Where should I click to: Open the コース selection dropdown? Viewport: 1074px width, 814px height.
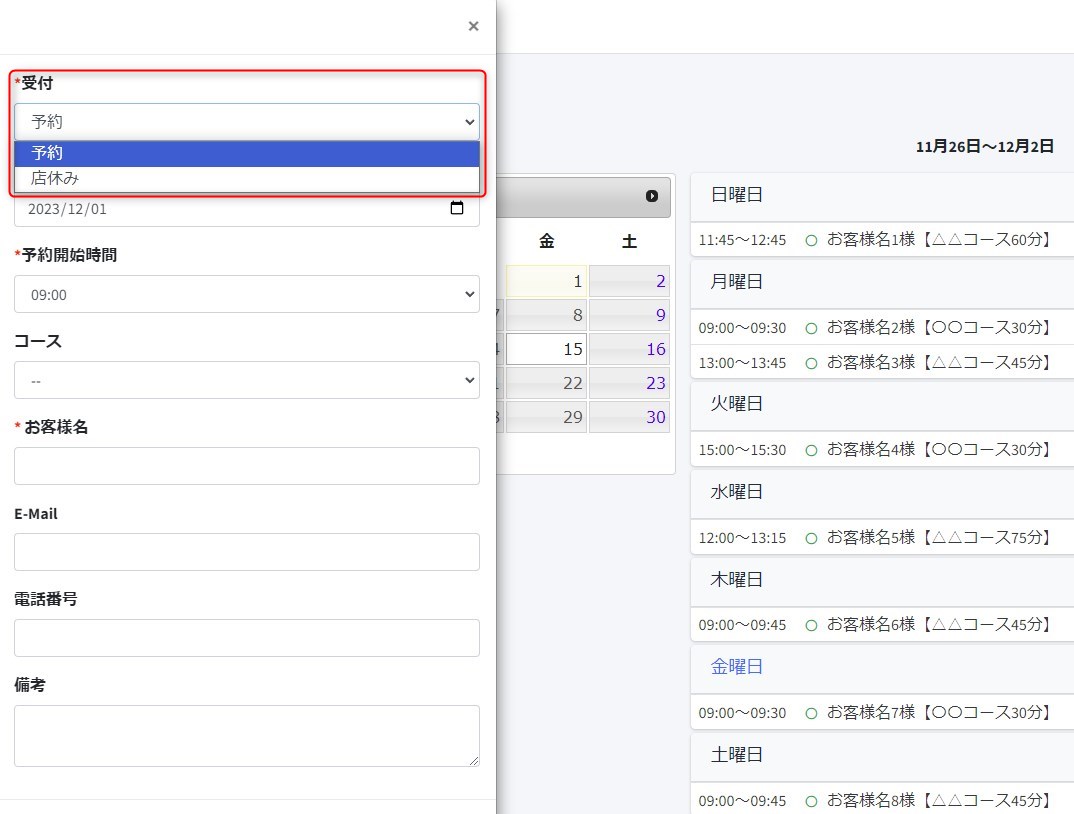coord(246,381)
